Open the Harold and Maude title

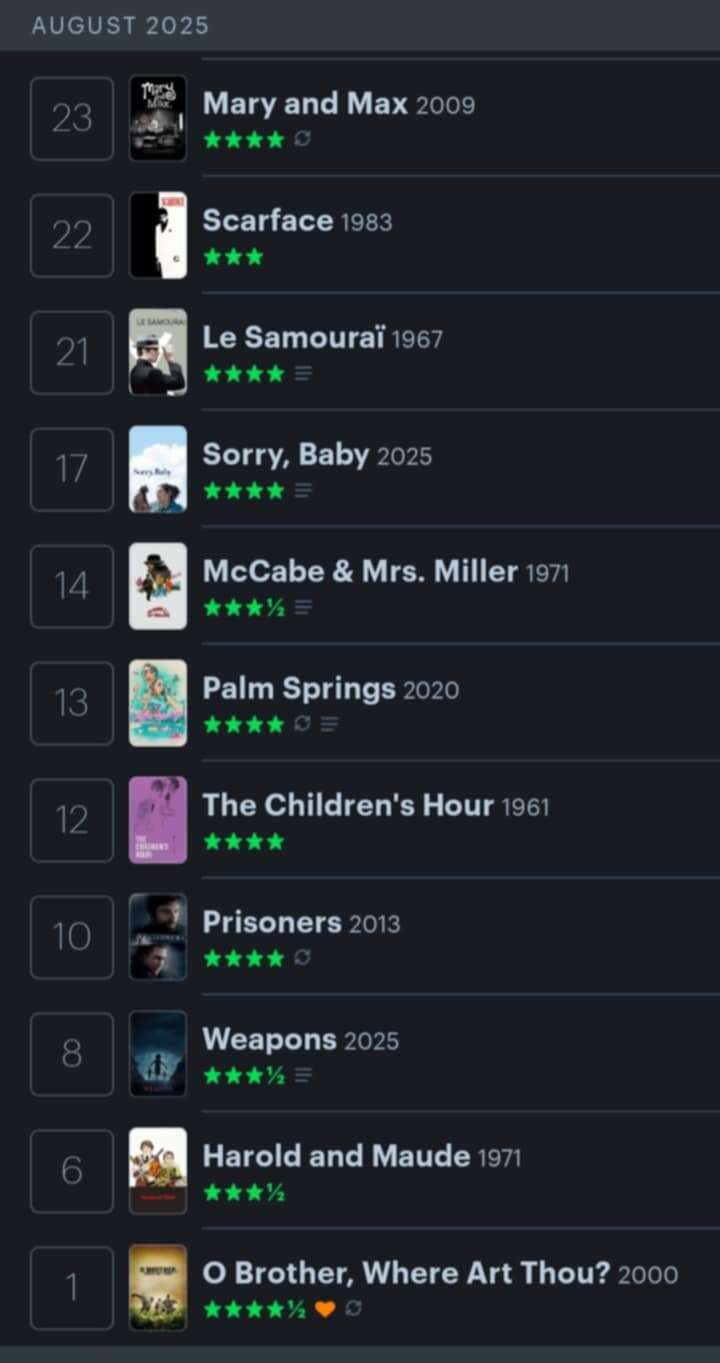[x=336, y=1156]
